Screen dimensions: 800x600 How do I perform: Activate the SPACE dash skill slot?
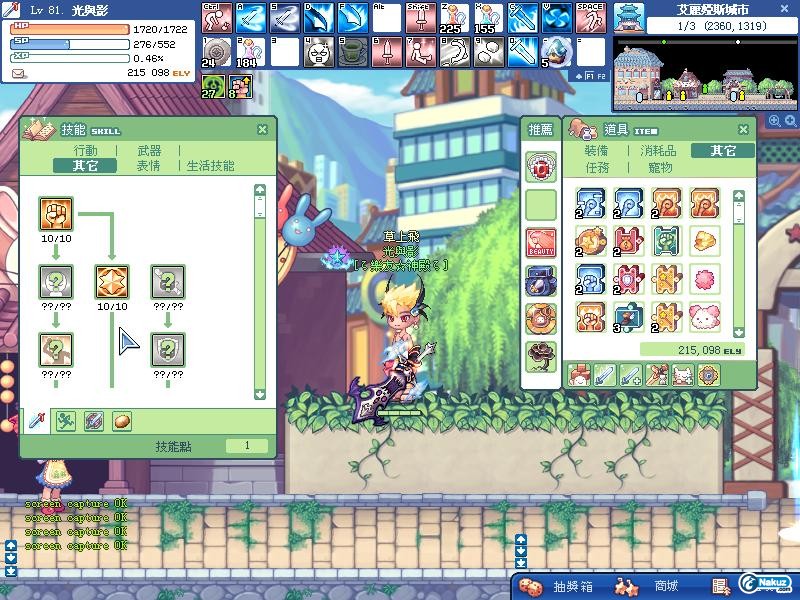[x=591, y=18]
